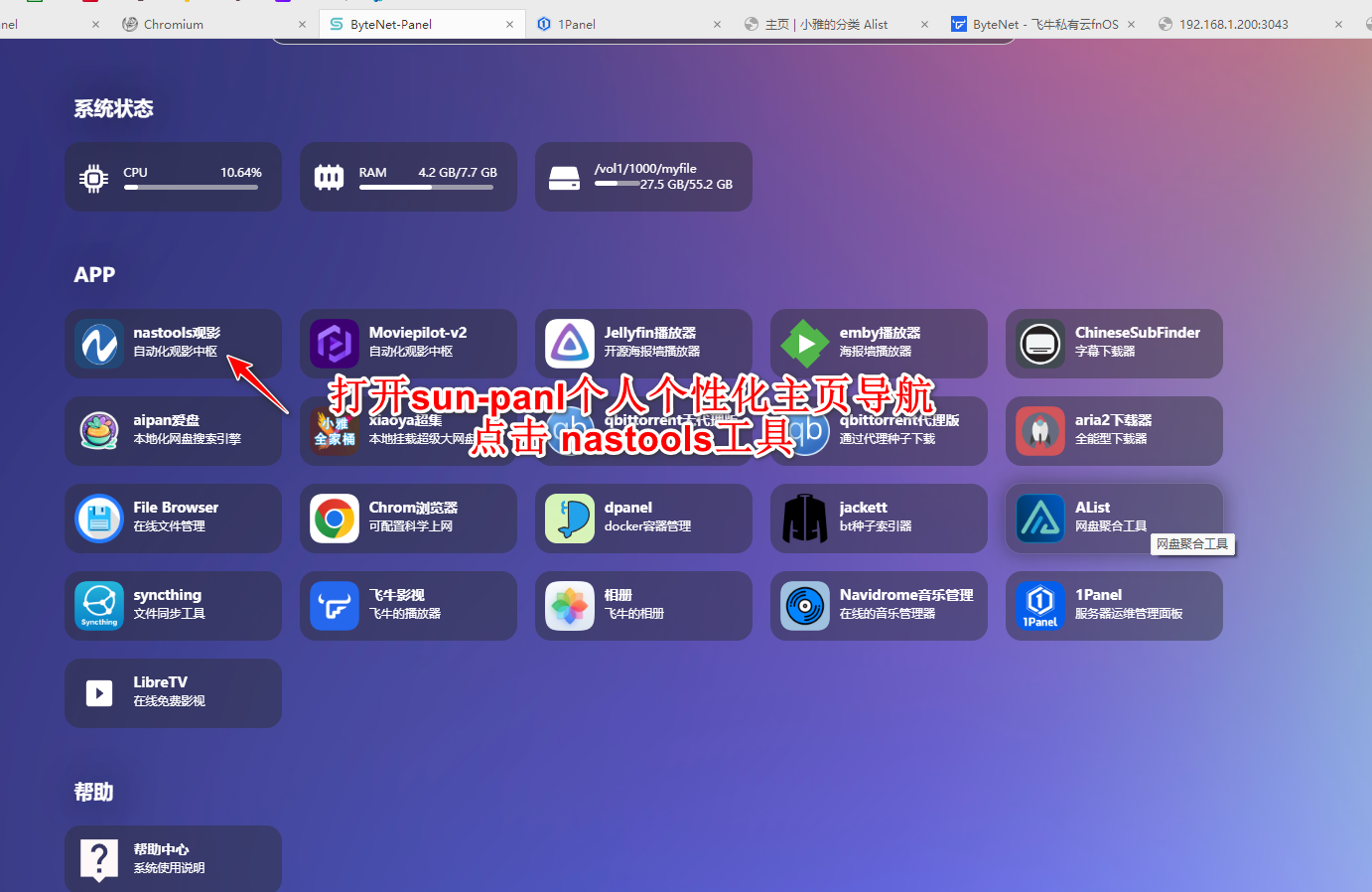1372x892 pixels.
Task: Click the nastools观影 title link
Action: pyautogui.click(x=177, y=333)
